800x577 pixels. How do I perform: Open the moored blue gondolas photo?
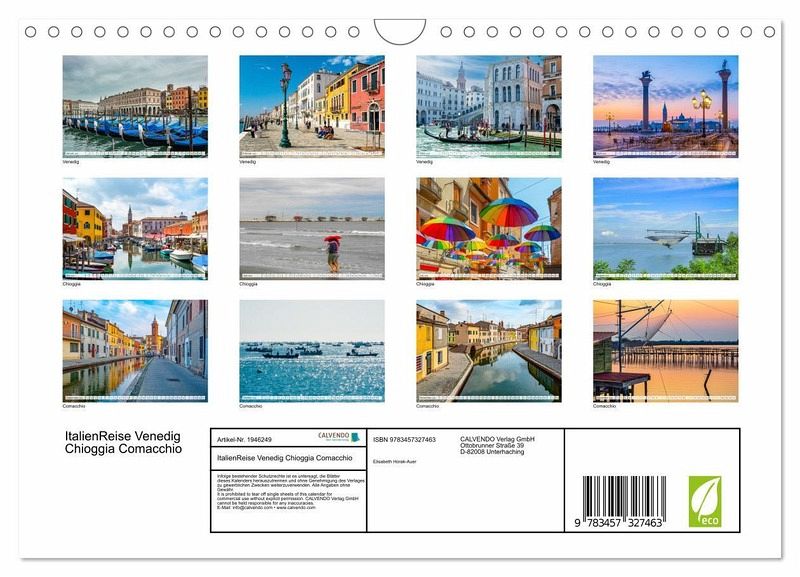point(135,105)
